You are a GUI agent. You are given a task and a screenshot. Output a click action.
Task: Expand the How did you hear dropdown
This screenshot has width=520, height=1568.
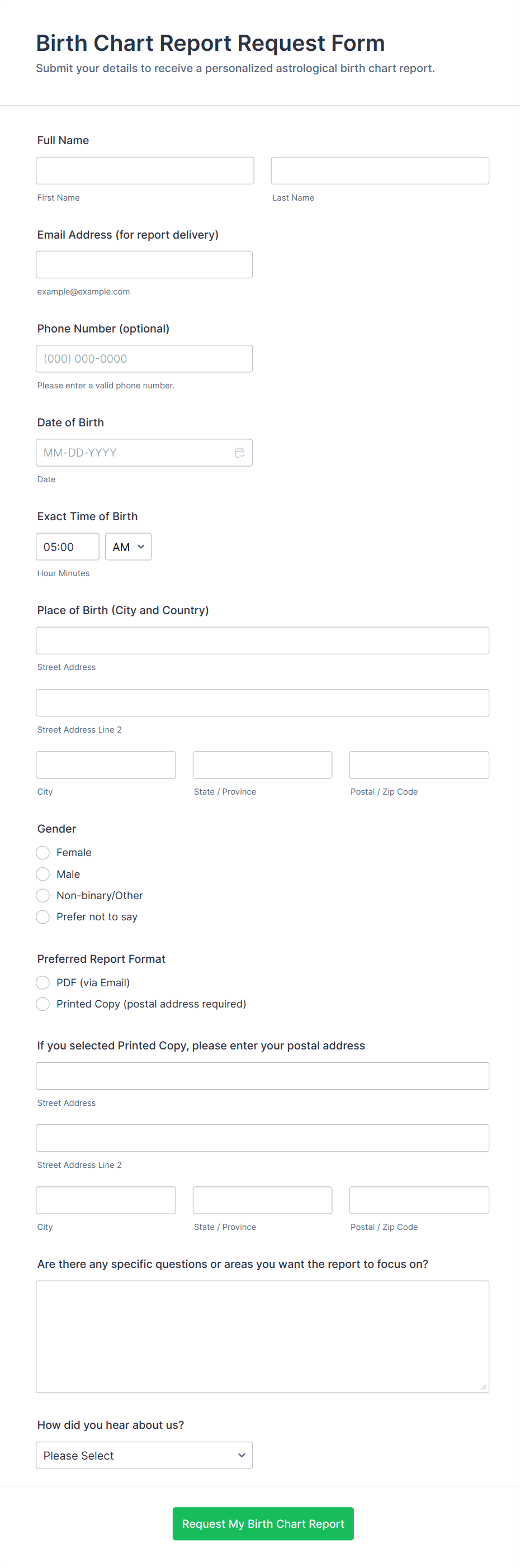coord(144,1455)
